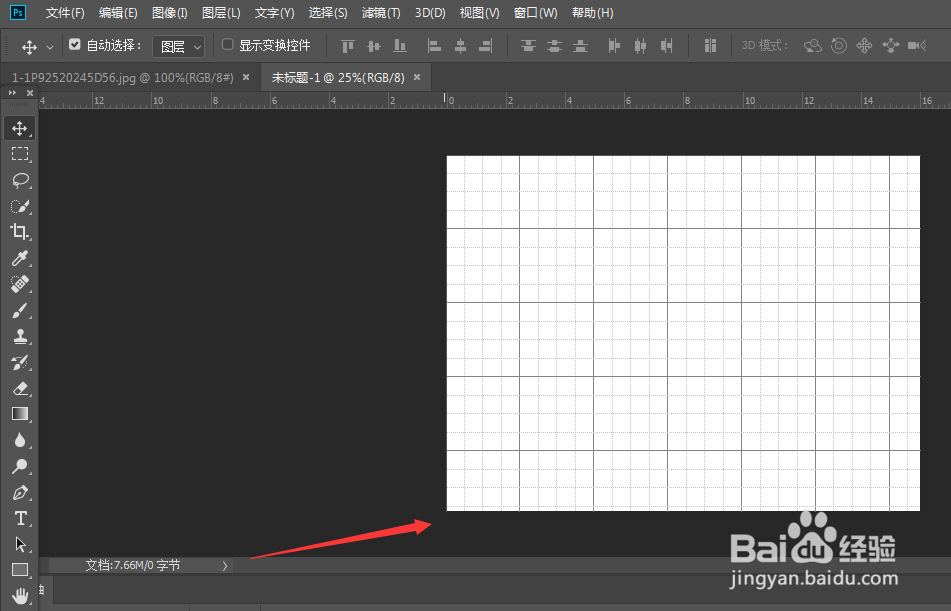The image size is (951, 611).
Task: Select the Clone Stamp tool
Action: (19, 336)
